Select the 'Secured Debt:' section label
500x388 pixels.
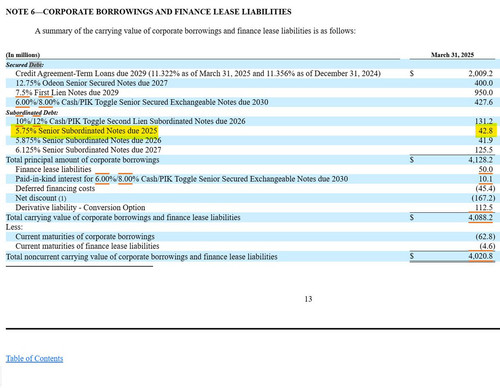coord(25,65)
